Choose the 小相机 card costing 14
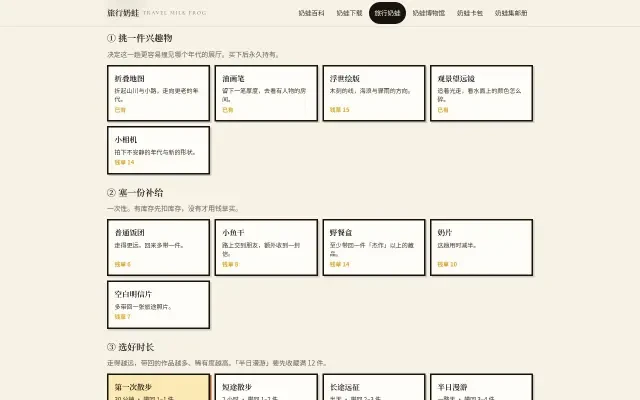640x400 pixels. 158,150
